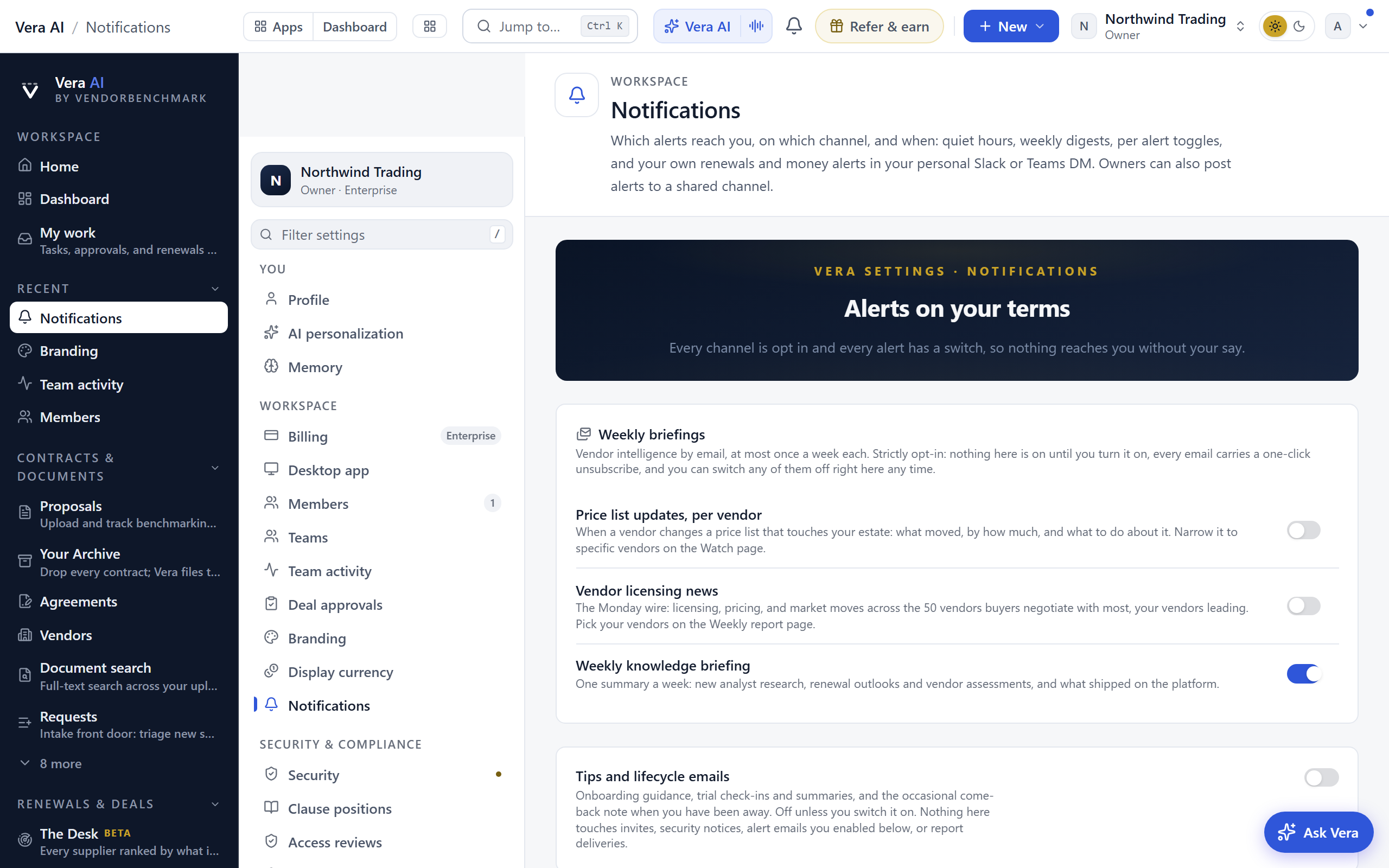The height and width of the screenshot is (868, 1389).
Task: Open Branding under Recent in sidebar
Action: 119,351
